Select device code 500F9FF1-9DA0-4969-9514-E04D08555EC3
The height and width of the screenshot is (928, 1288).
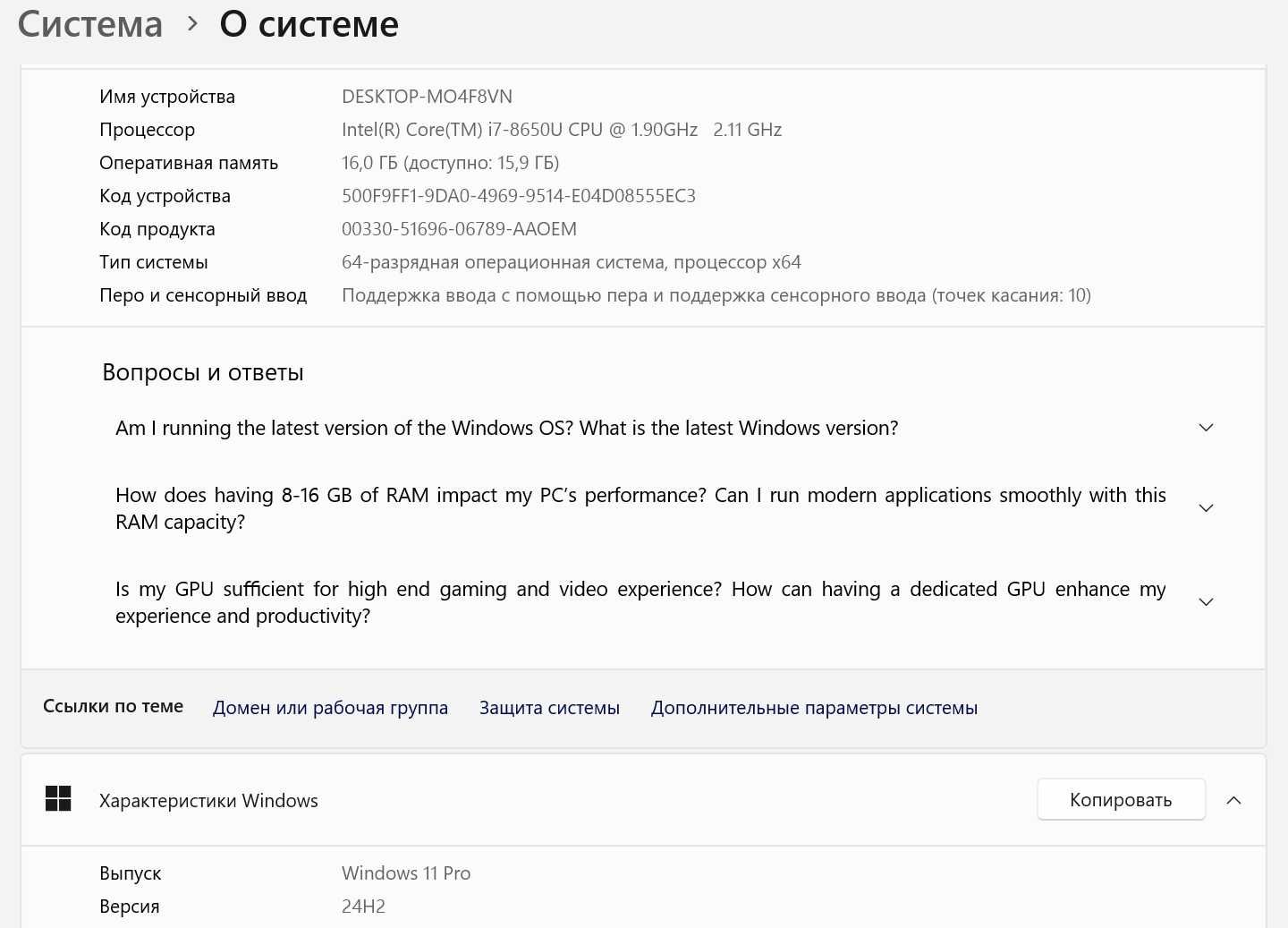(519, 196)
